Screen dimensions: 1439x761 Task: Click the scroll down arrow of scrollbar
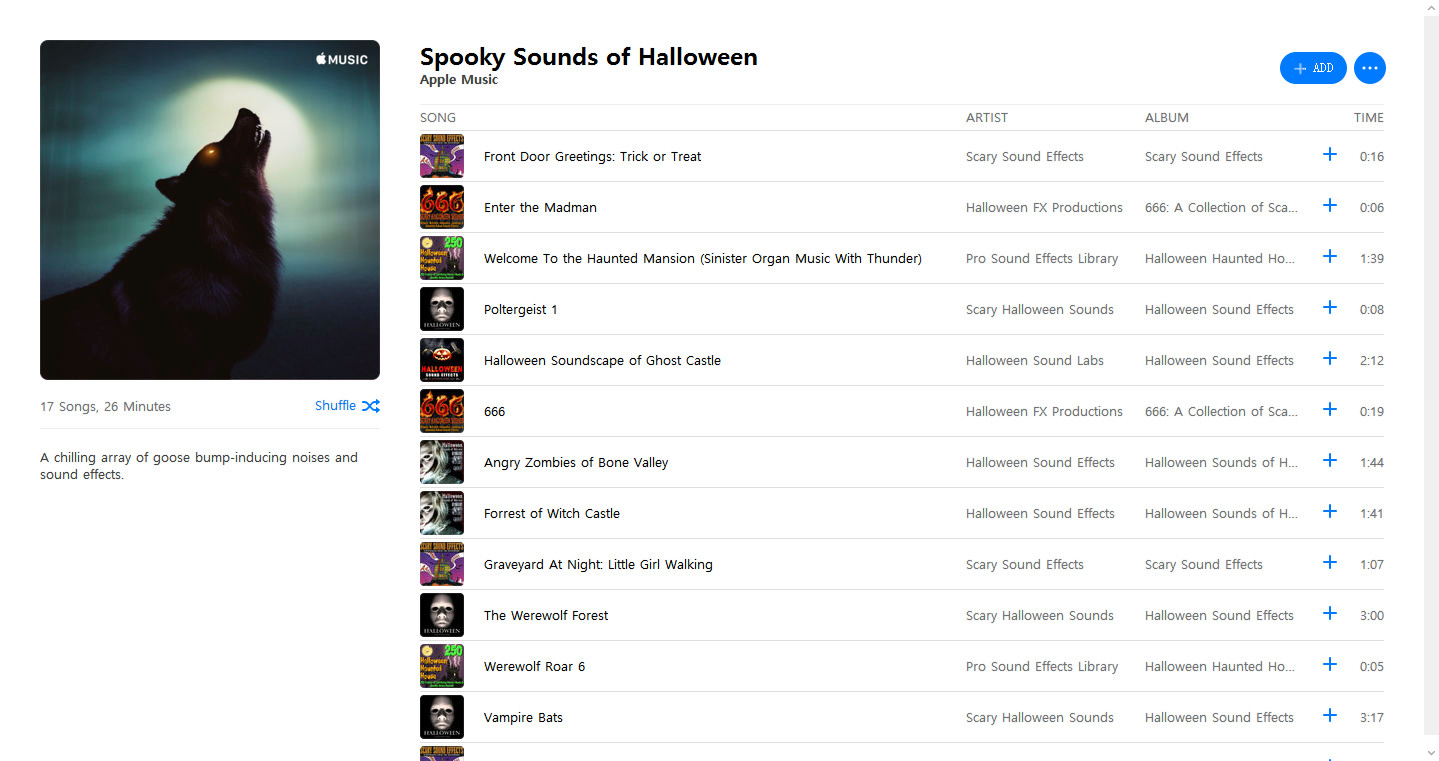pyautogui.click(x=1431, y=752)
